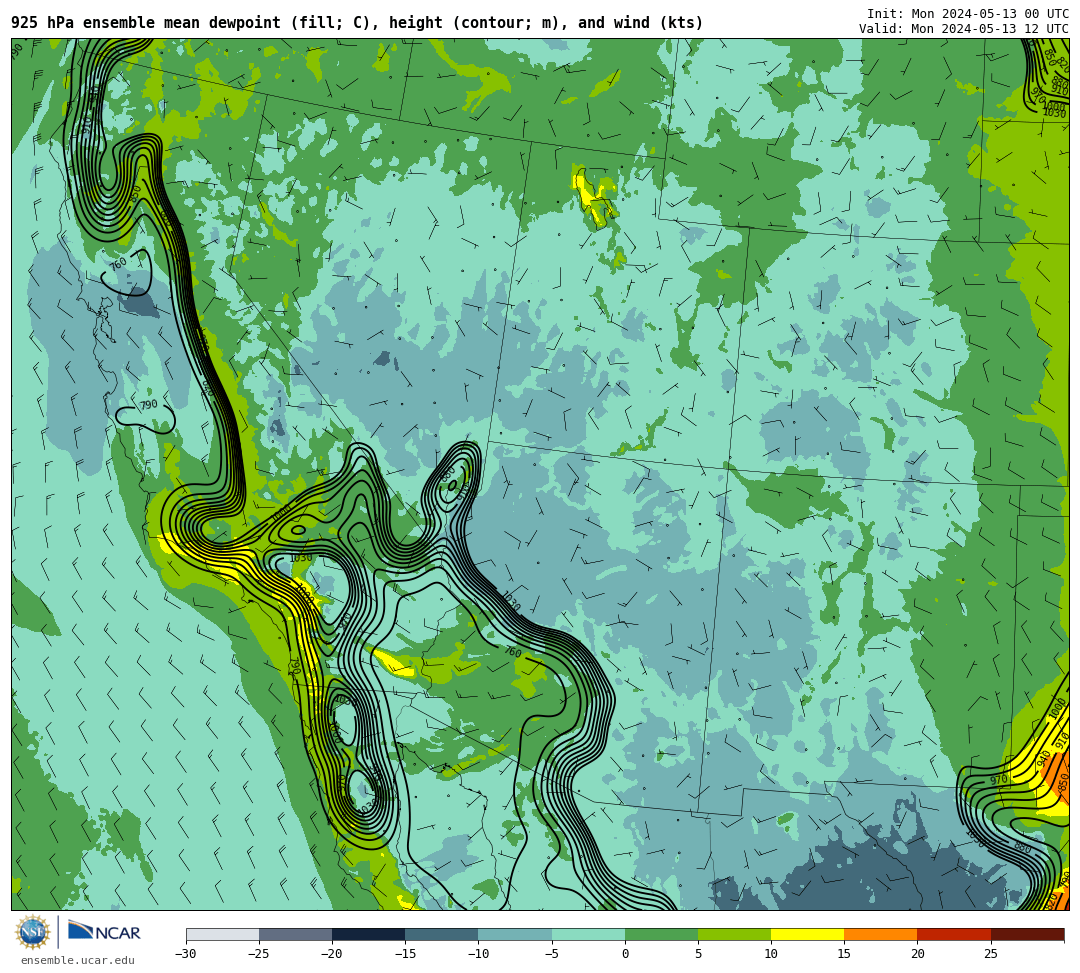The image size is (1080, 973).
Task: Click the 'Valid: Mon 2024-05-13 12 UTC' text
Action: tap(964, 29)
